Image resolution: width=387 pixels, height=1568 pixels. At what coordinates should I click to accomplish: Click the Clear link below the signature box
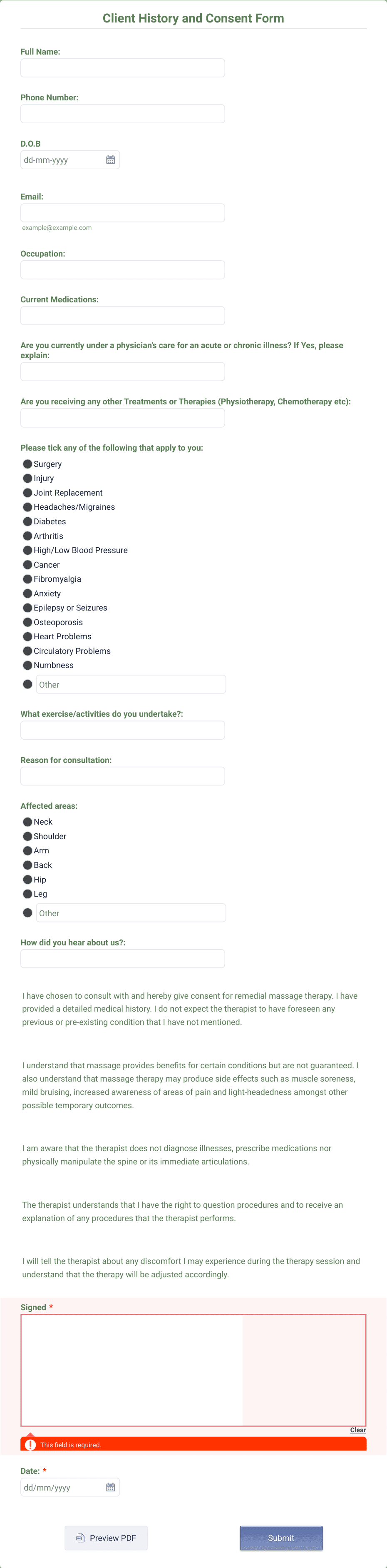[x=358, y=1430]
